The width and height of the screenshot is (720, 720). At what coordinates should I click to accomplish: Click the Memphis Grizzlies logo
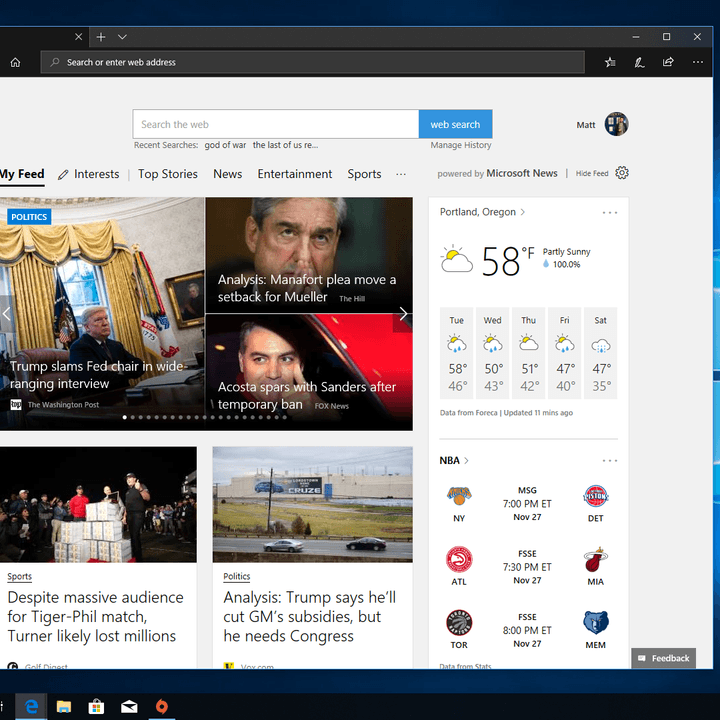click(x=596, y=622)
